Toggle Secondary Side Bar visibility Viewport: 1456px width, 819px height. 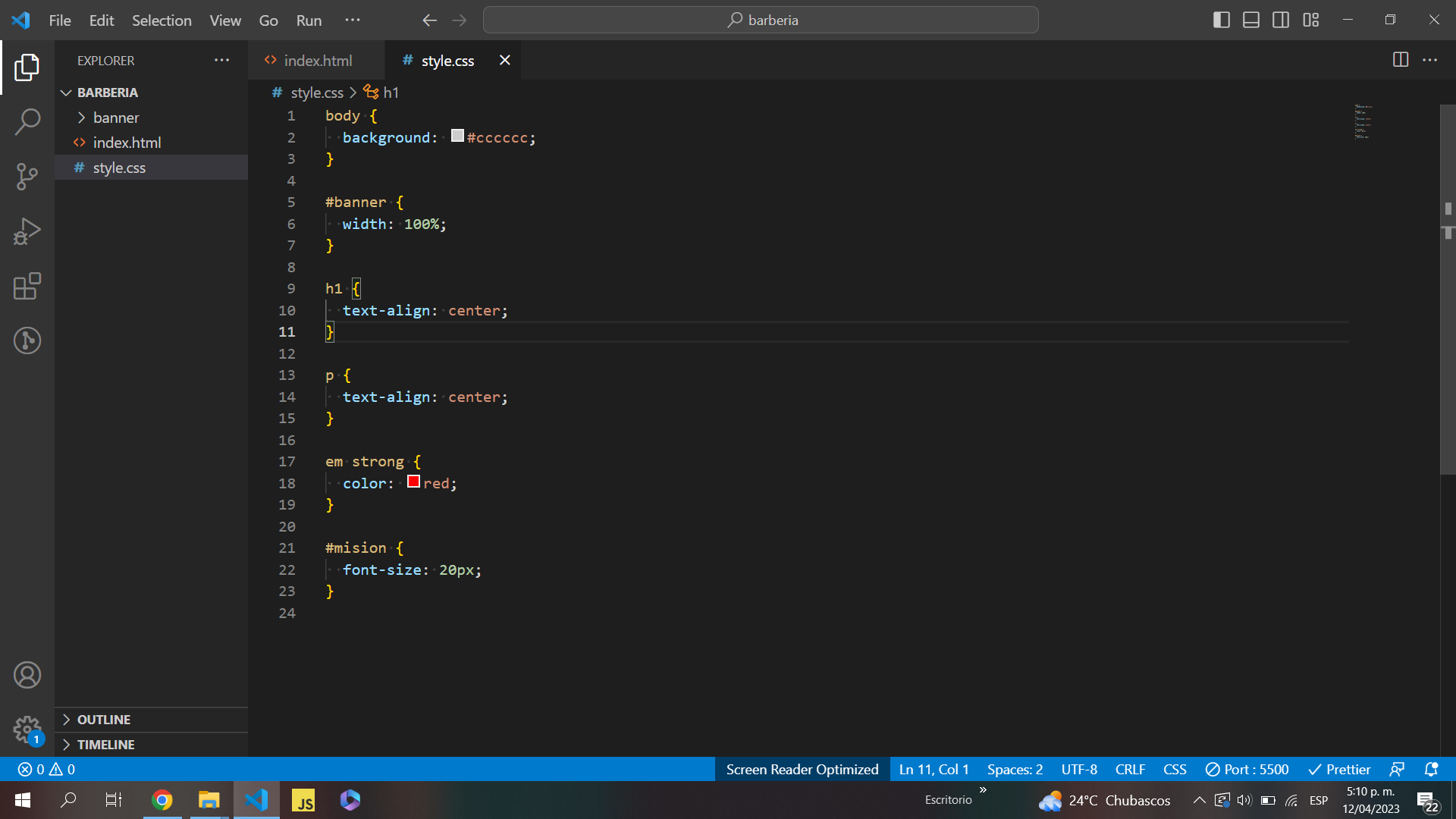[x=1281, y=20]
